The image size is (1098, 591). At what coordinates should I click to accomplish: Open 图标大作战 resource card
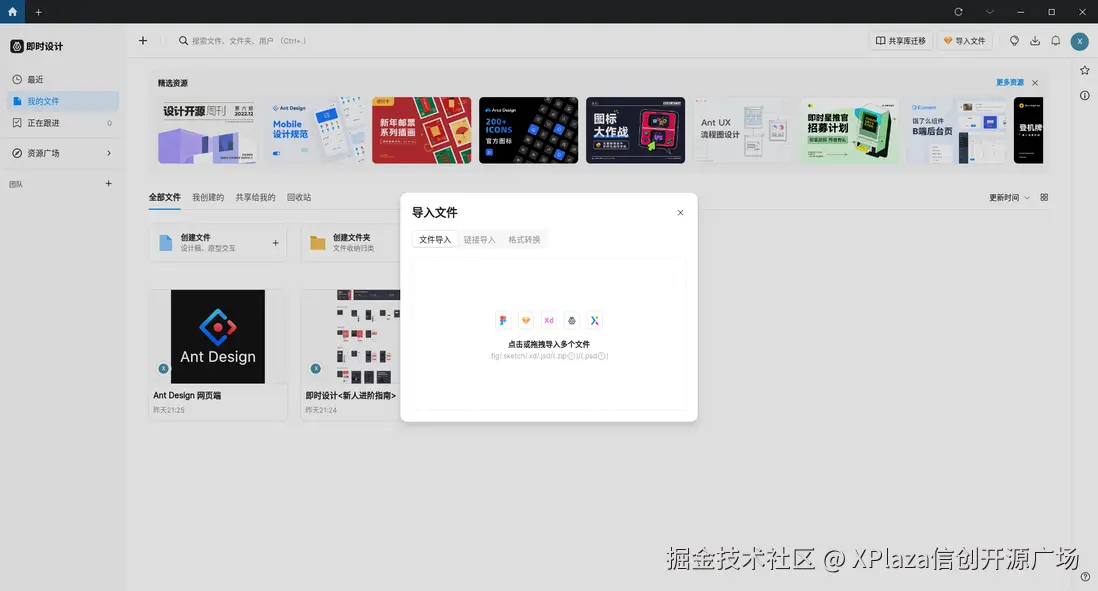[x=636, y=130]
